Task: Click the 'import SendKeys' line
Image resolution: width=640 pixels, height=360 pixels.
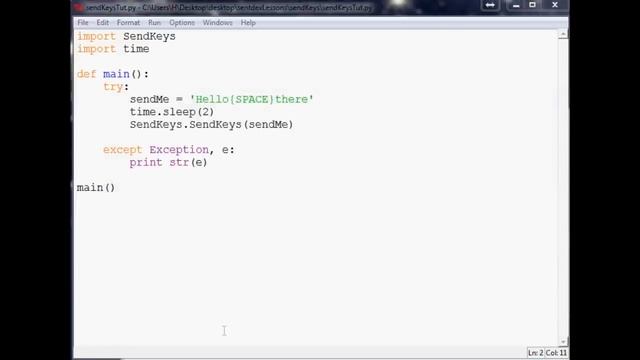Action: [126, 36]
